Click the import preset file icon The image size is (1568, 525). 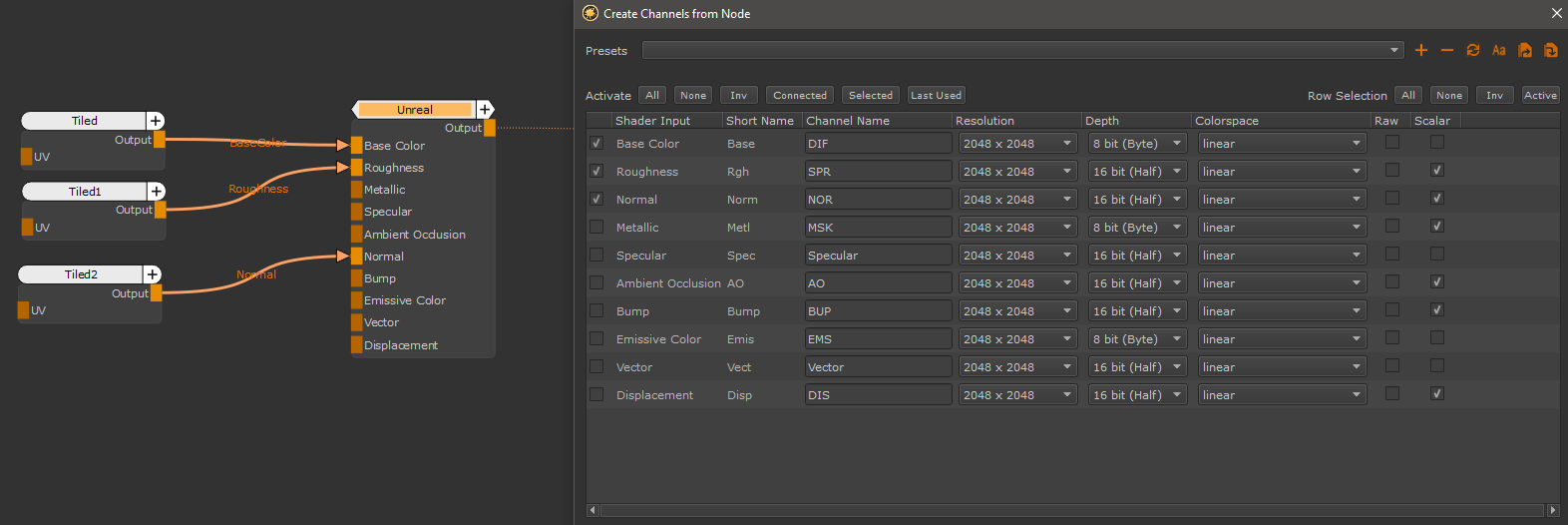[x=1550, y=50]
